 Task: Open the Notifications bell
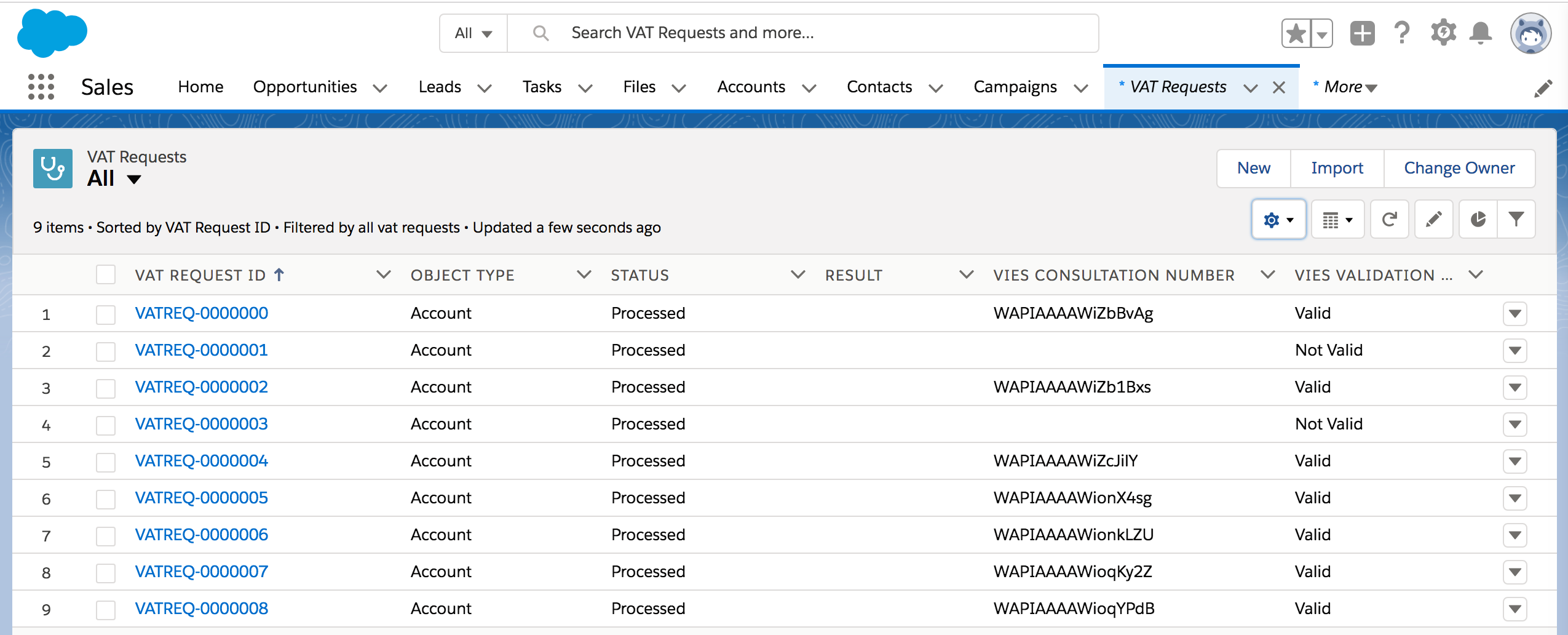1481,33
